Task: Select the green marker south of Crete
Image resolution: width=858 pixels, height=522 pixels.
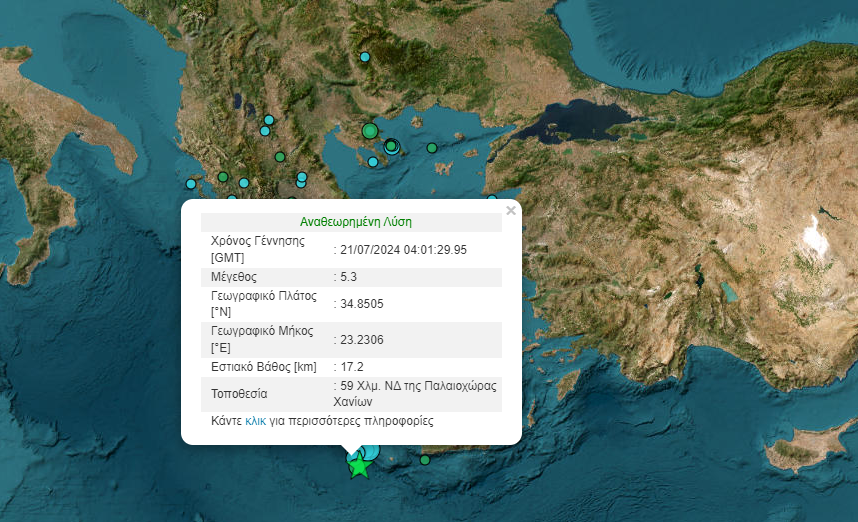Action: pos(425,460)
